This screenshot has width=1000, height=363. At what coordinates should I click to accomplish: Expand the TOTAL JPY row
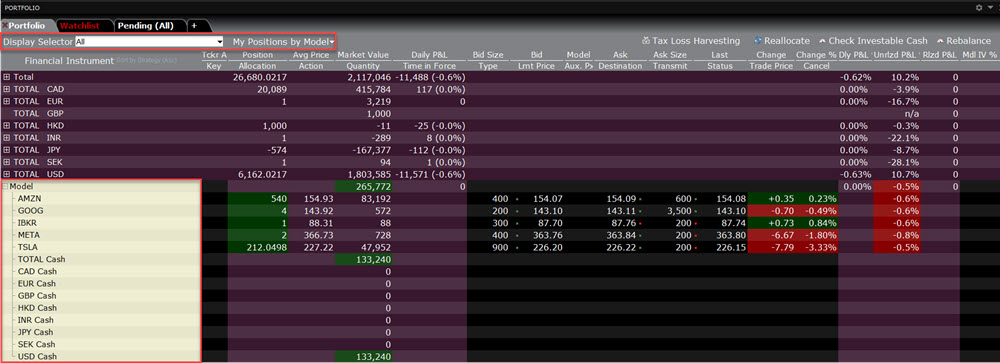[7, 149]
